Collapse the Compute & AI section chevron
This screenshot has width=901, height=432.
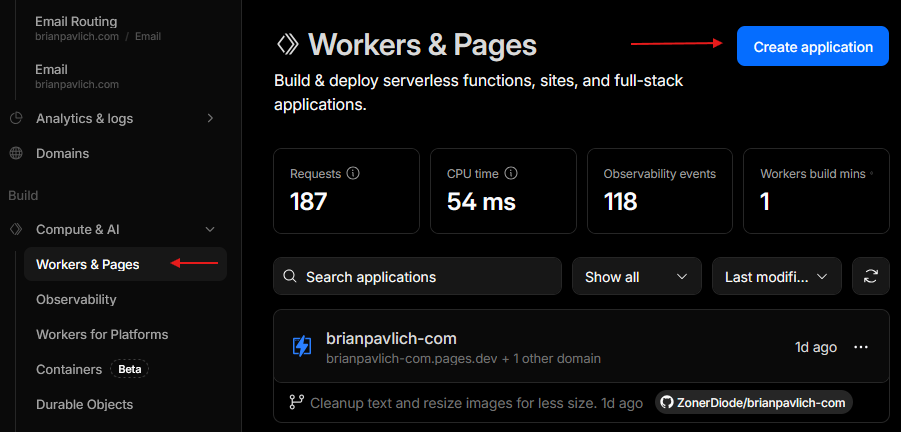tap(209, 229)
